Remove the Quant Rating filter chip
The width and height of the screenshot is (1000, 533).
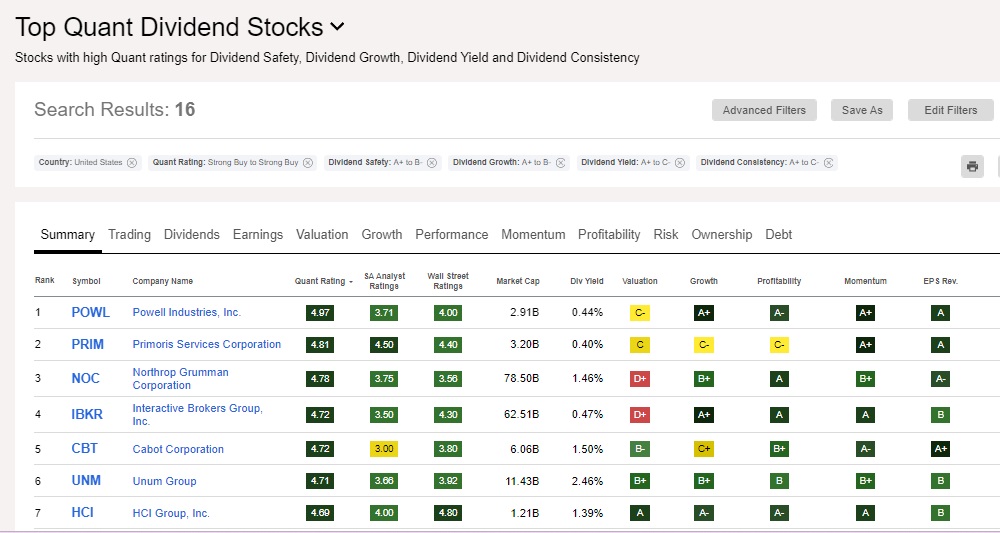pyautogui.click(x=308, y=163)
